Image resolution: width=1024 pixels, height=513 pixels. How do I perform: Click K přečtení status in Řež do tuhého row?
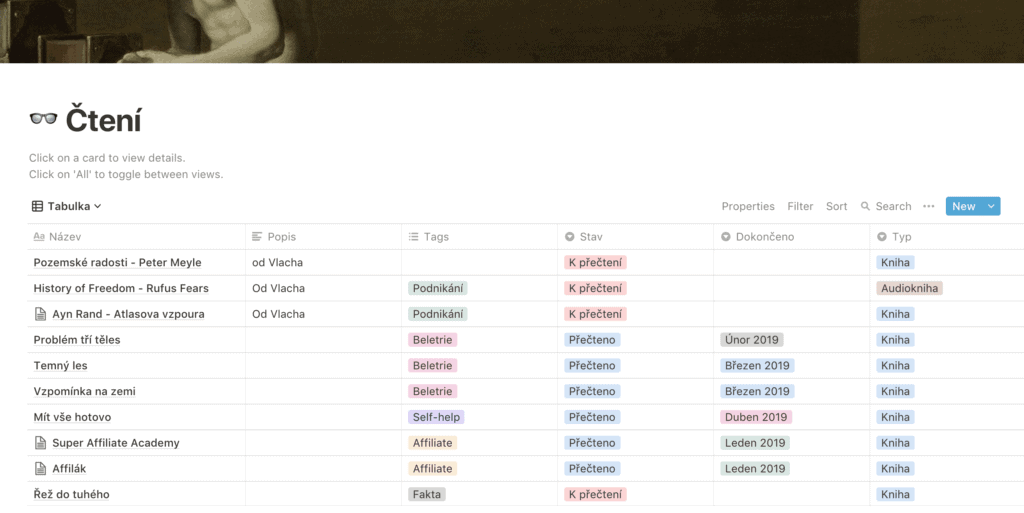tap(595, 495)
